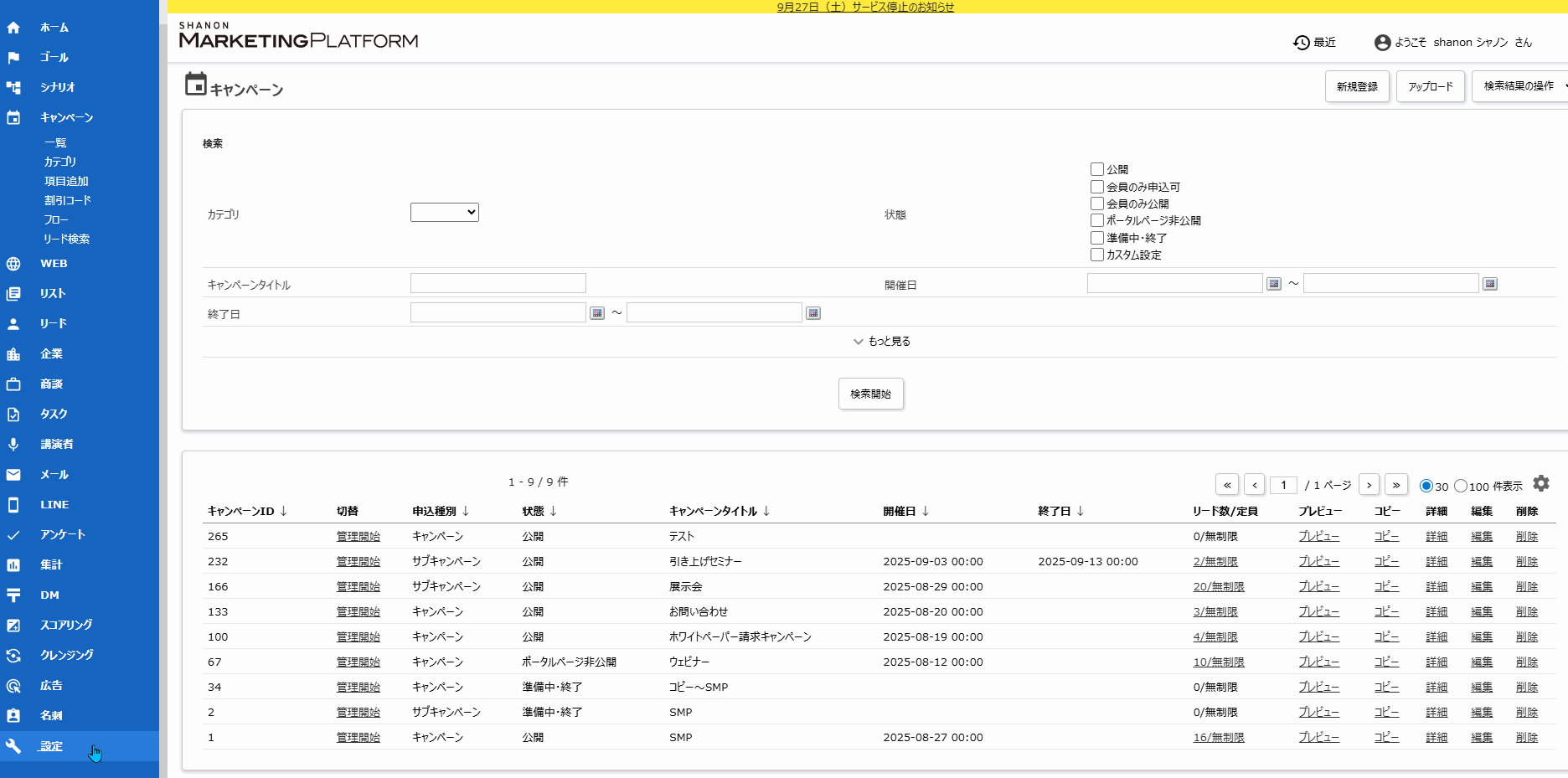Click the Campaign calendar icon in sidebar
1568x778 pixels.
[x=13, y=118]
